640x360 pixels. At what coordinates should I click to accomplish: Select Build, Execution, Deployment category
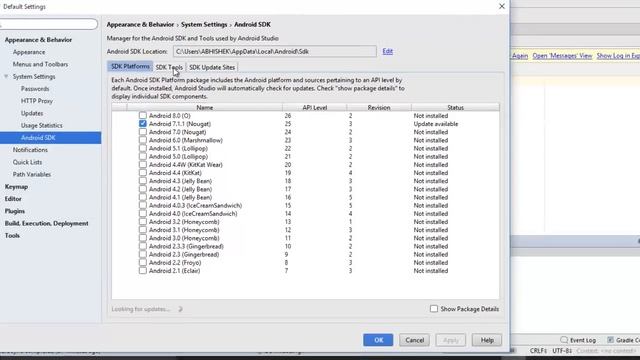[47, 223]
